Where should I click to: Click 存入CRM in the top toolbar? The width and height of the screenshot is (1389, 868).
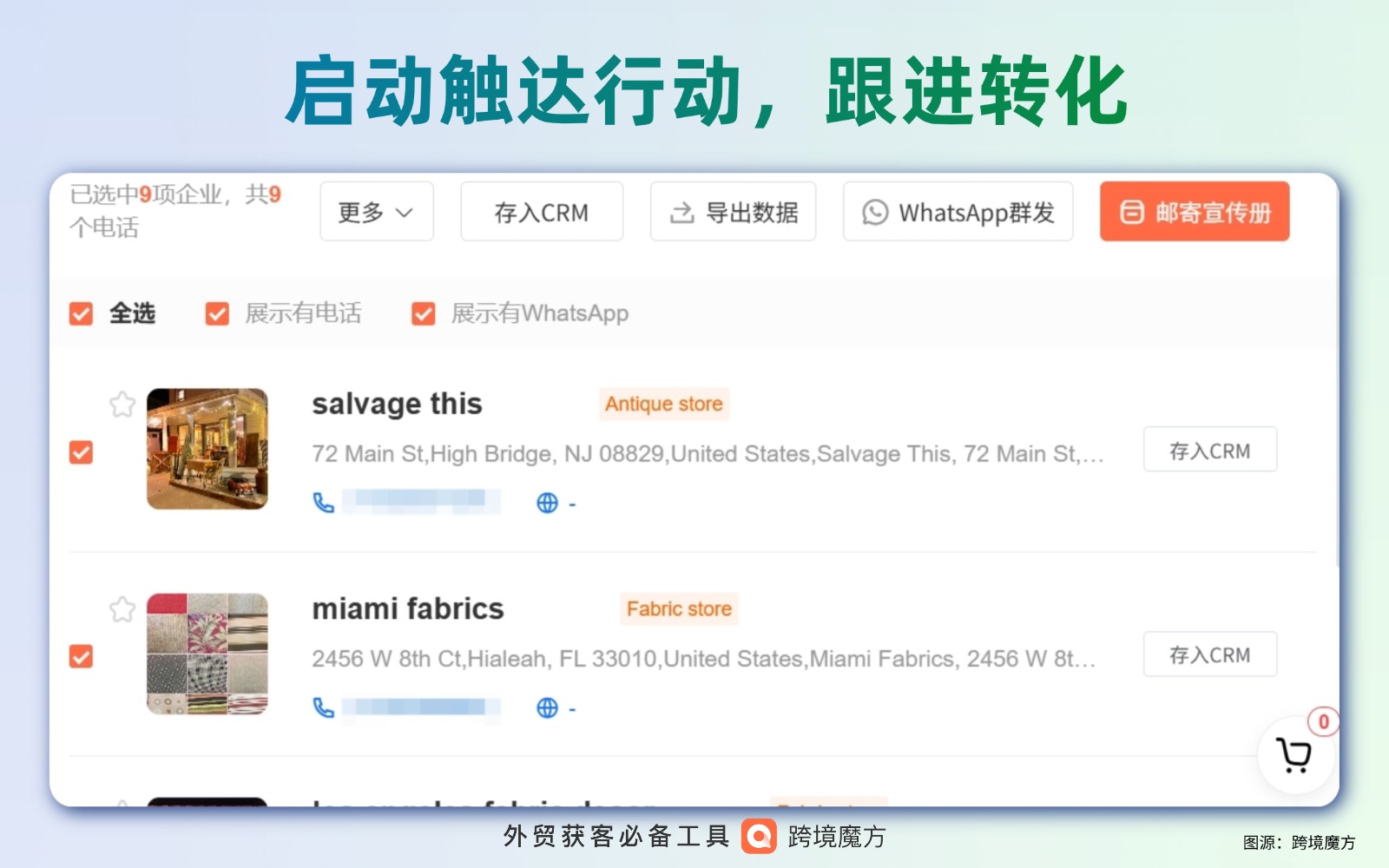(x=541, y=212)
